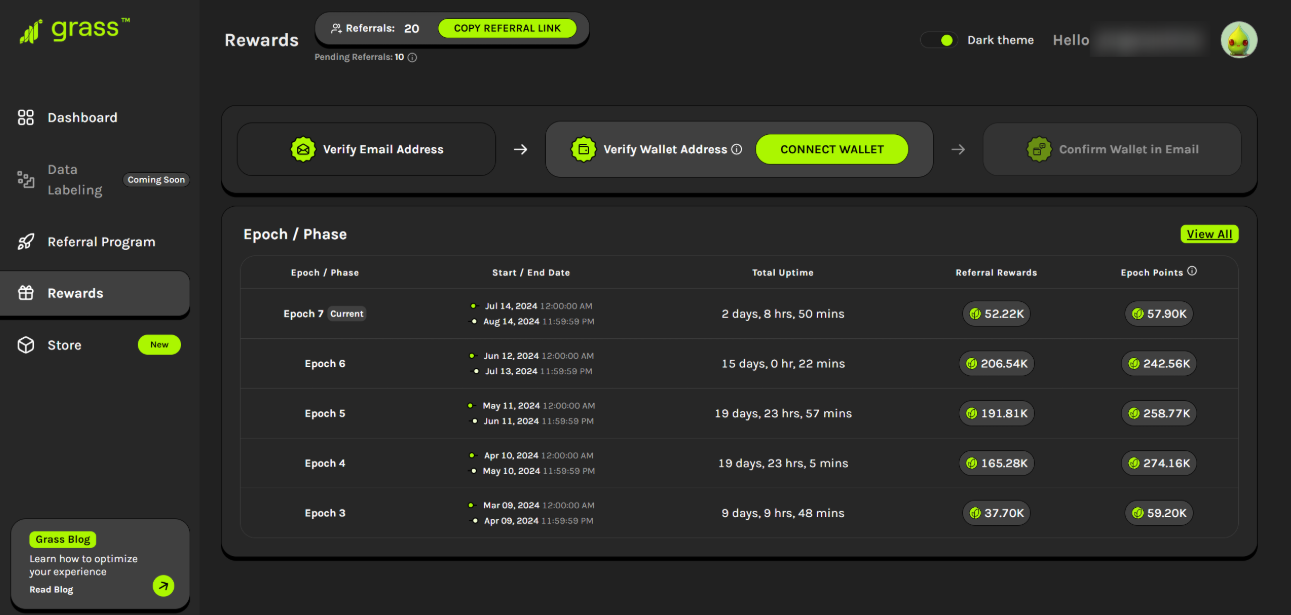The height and width of the screenshot is (615, 1291).
Task: Click the Epoch 5 row label
Action: pos(325,413)
